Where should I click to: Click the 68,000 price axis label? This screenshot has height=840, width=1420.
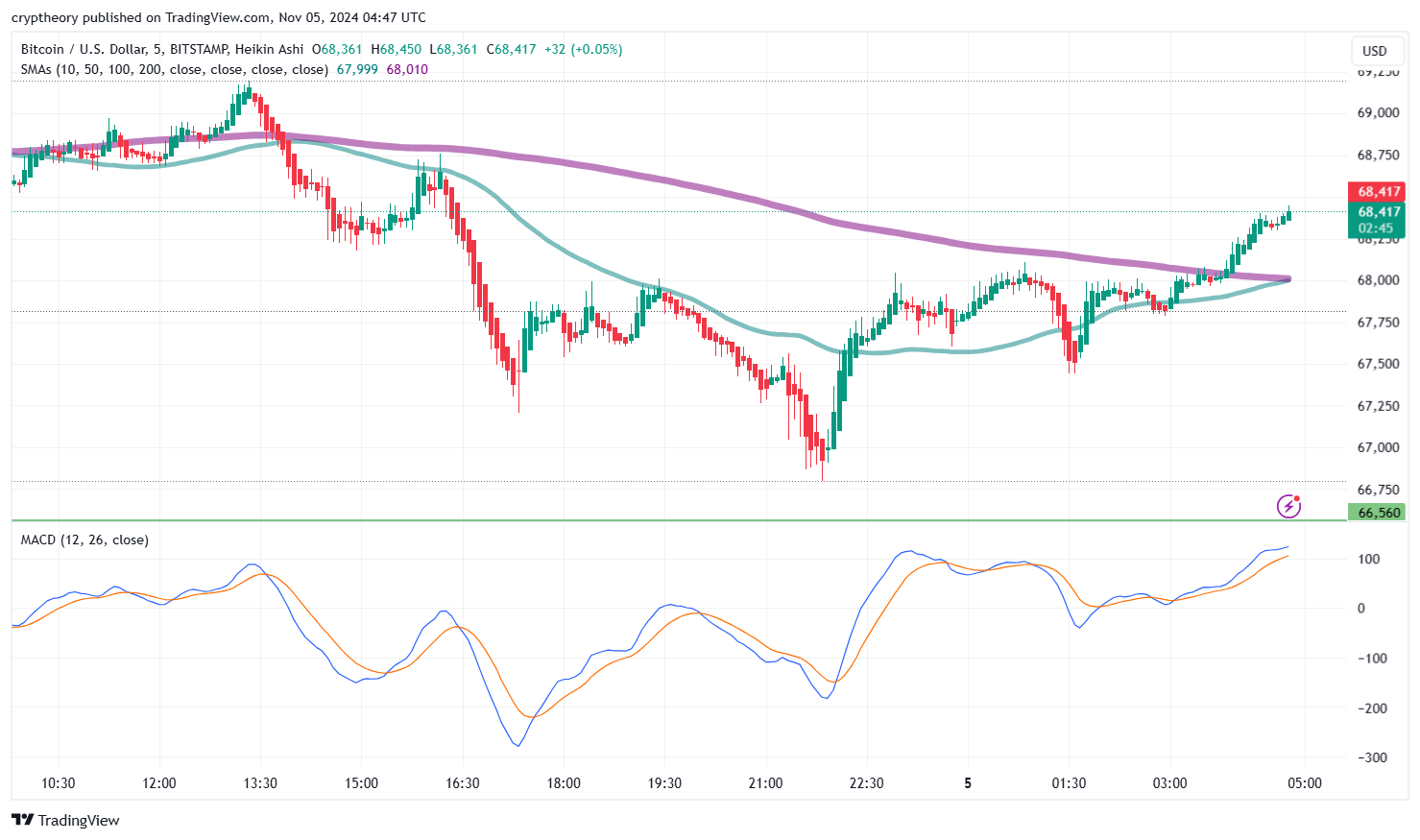pyautogui.click(x=1378, y=280)
